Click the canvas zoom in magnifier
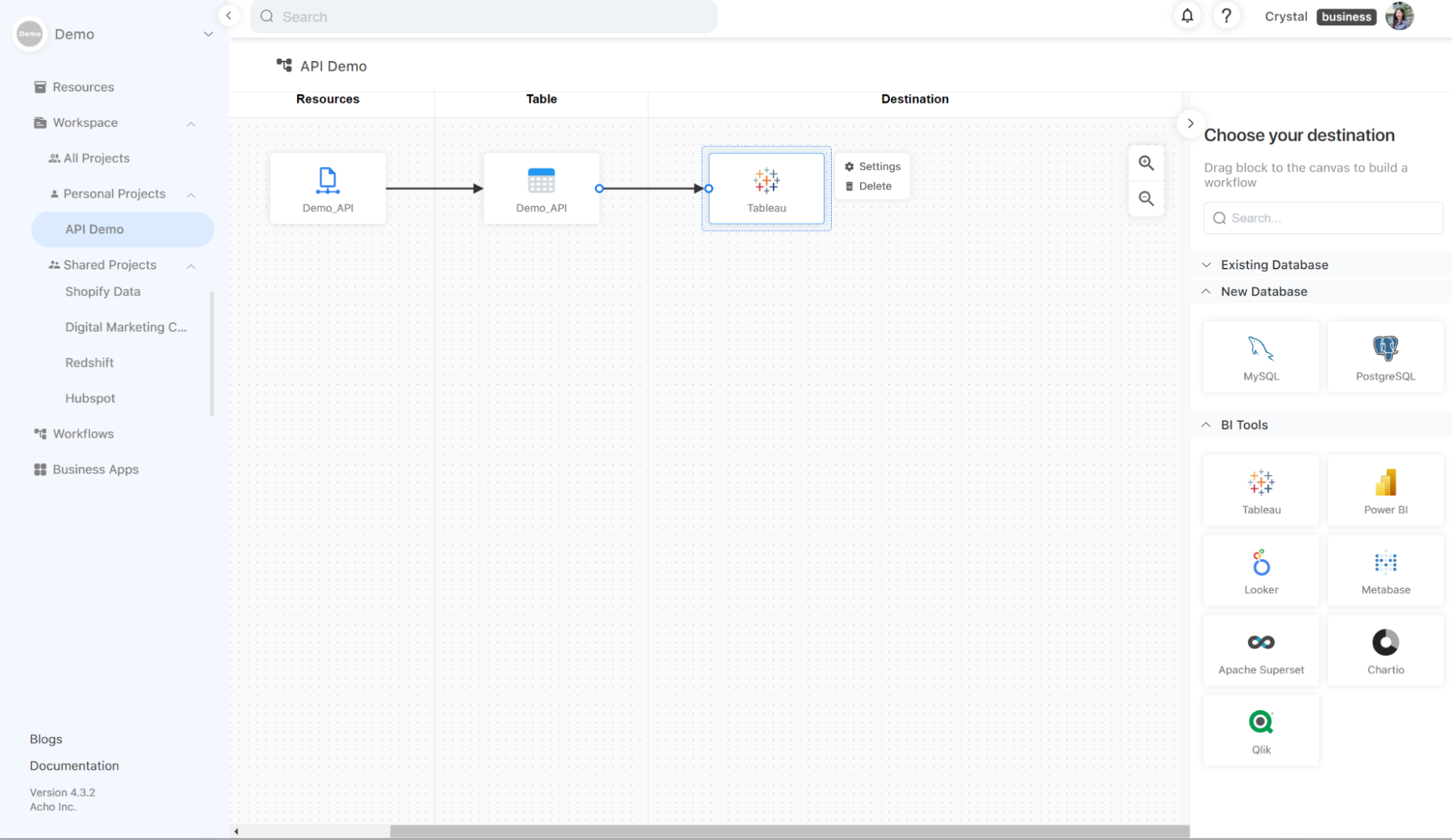This screenshot has height=840, width=1452. click(1146, 163)
